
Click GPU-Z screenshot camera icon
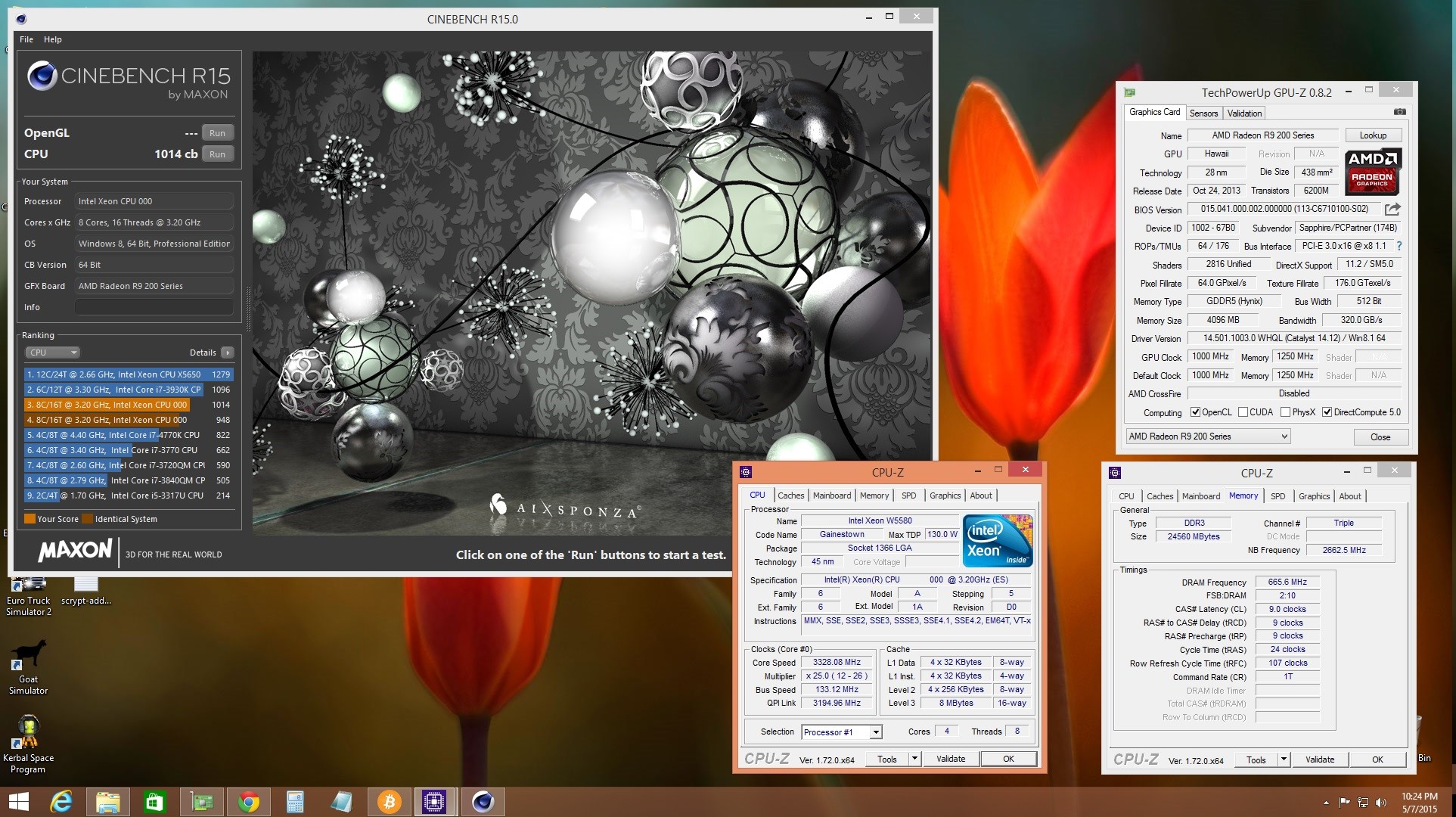point(1400,112)
